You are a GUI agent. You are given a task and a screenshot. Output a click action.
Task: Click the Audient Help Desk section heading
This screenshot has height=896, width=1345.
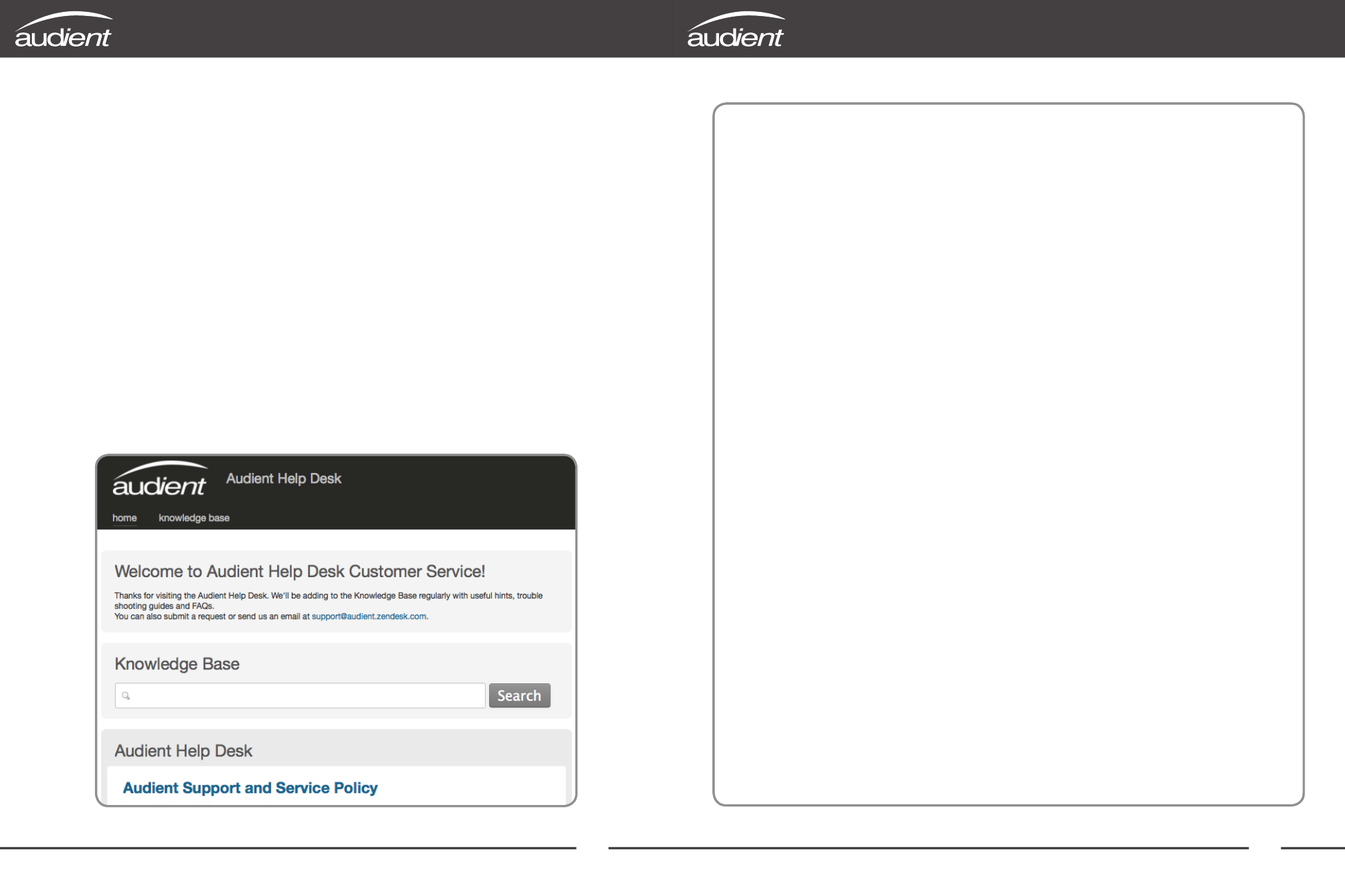(183, 751)
